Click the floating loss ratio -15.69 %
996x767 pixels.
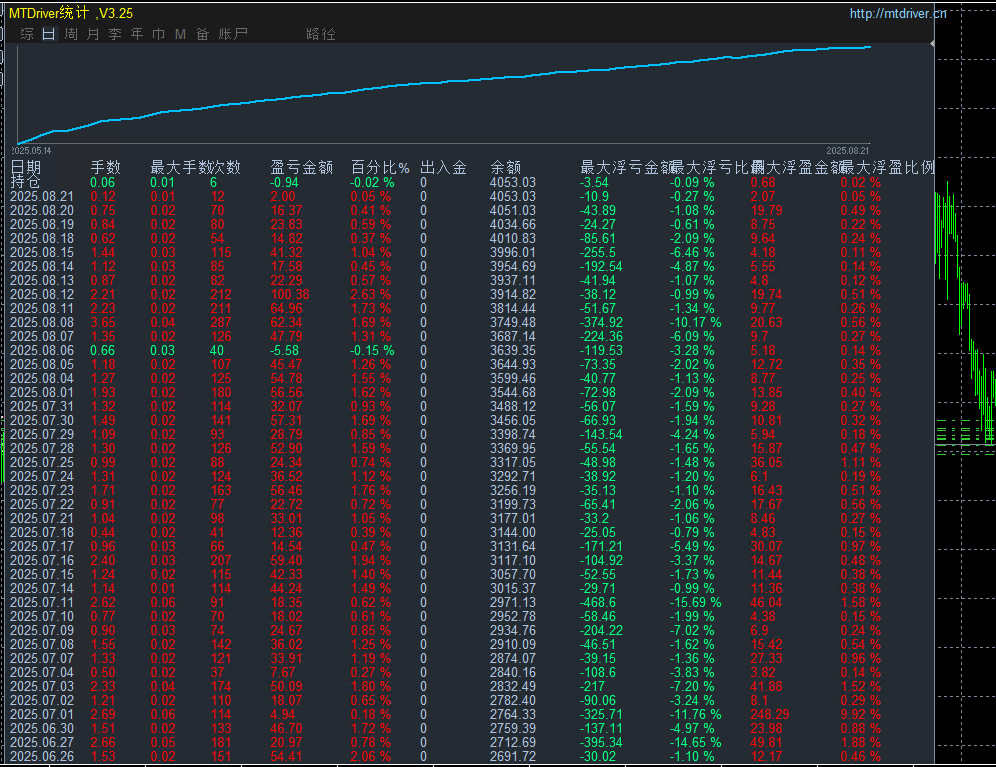click(x=696, y=602)
